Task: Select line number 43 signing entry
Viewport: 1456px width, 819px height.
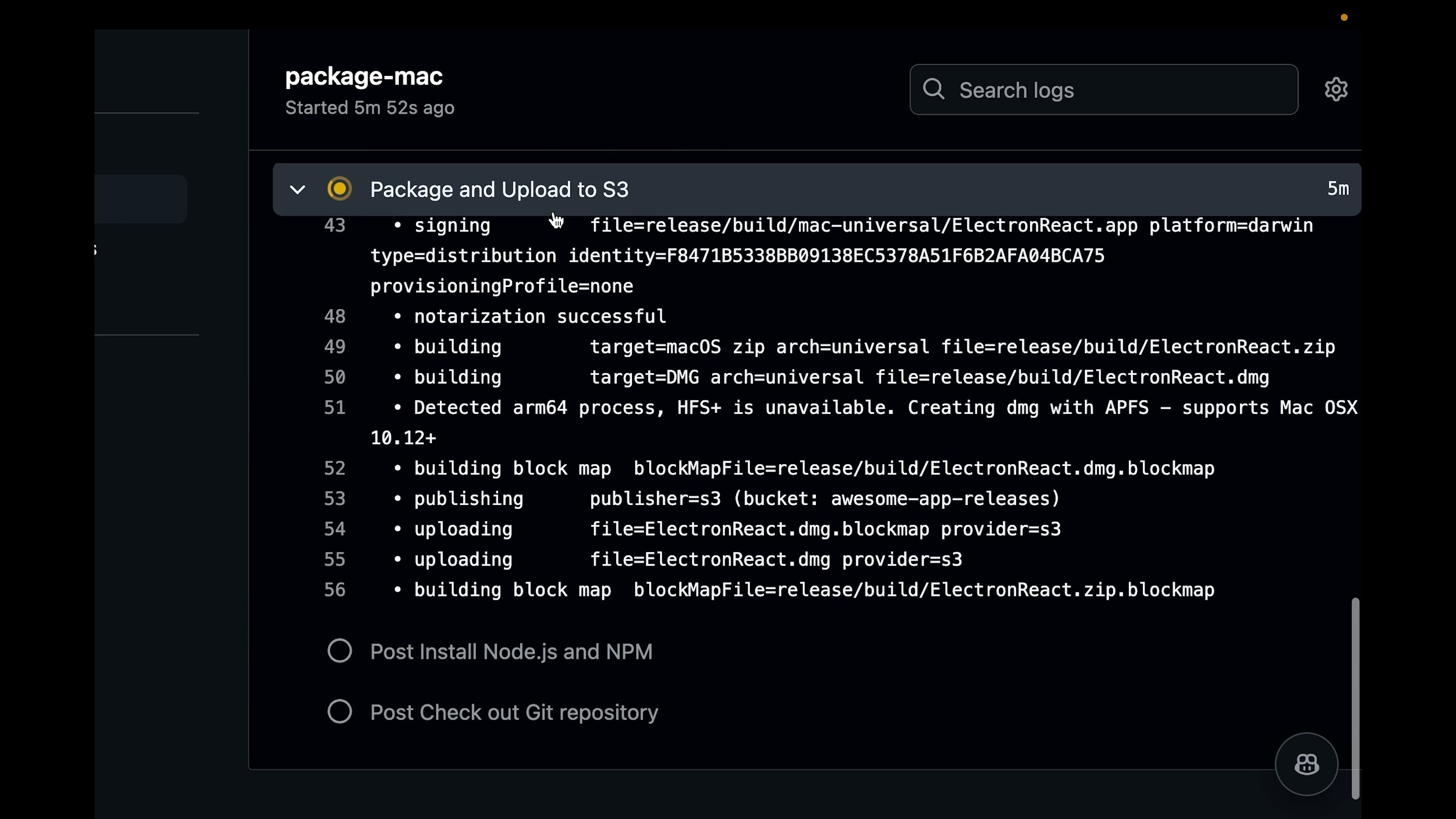Action: pos(334,226)
